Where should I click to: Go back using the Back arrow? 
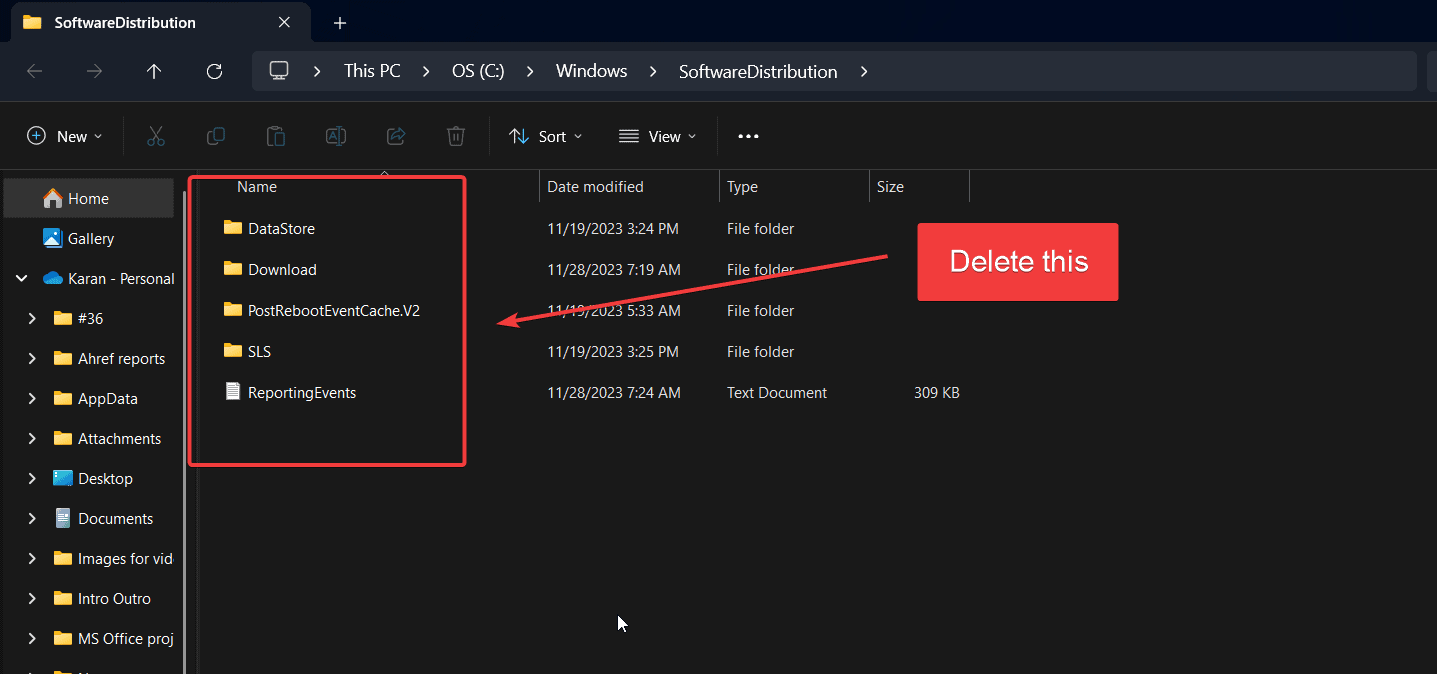[x=34, y=71]
